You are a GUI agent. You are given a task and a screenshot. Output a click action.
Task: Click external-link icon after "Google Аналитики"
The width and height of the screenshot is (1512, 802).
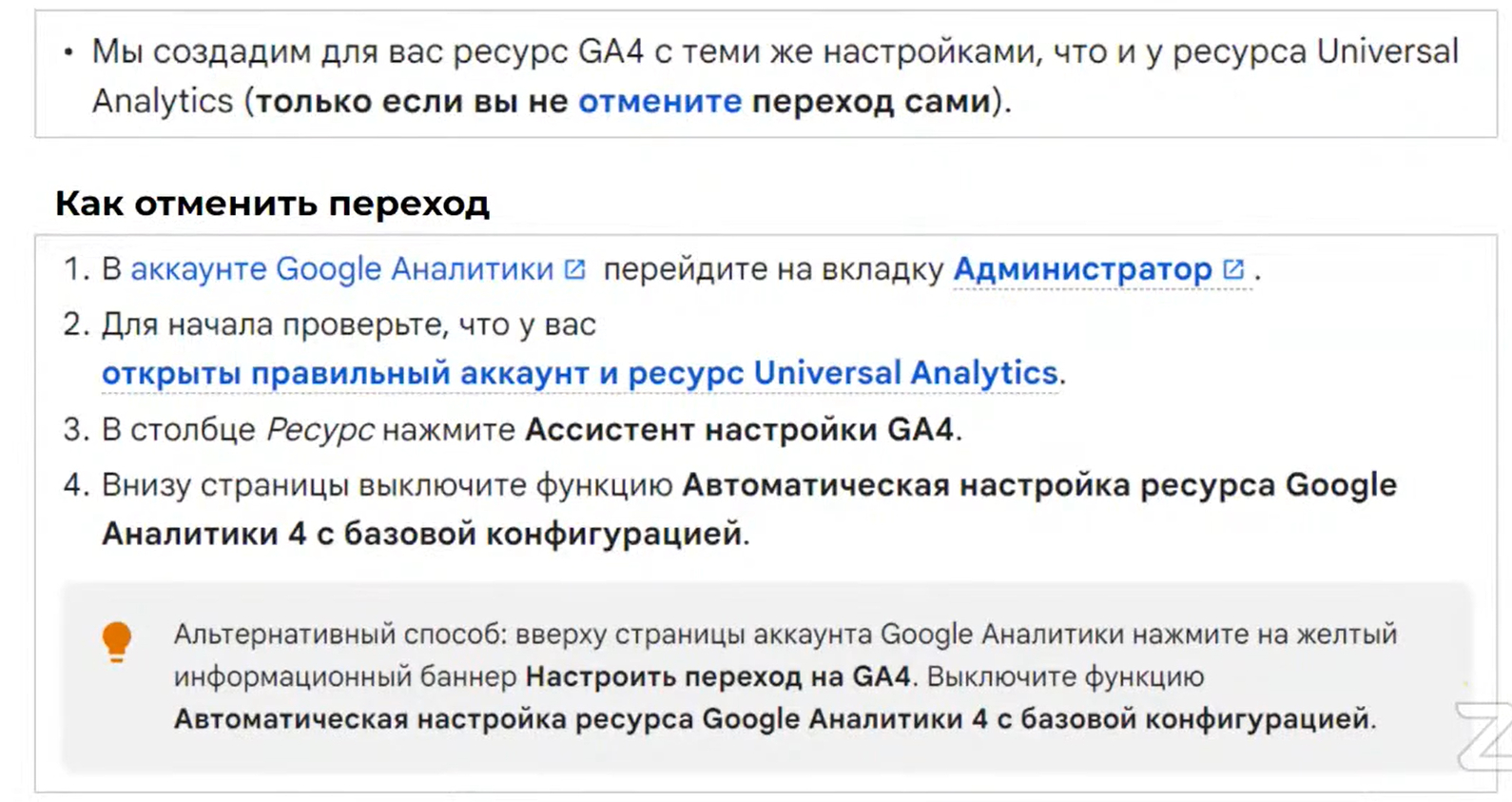point(574,269)
